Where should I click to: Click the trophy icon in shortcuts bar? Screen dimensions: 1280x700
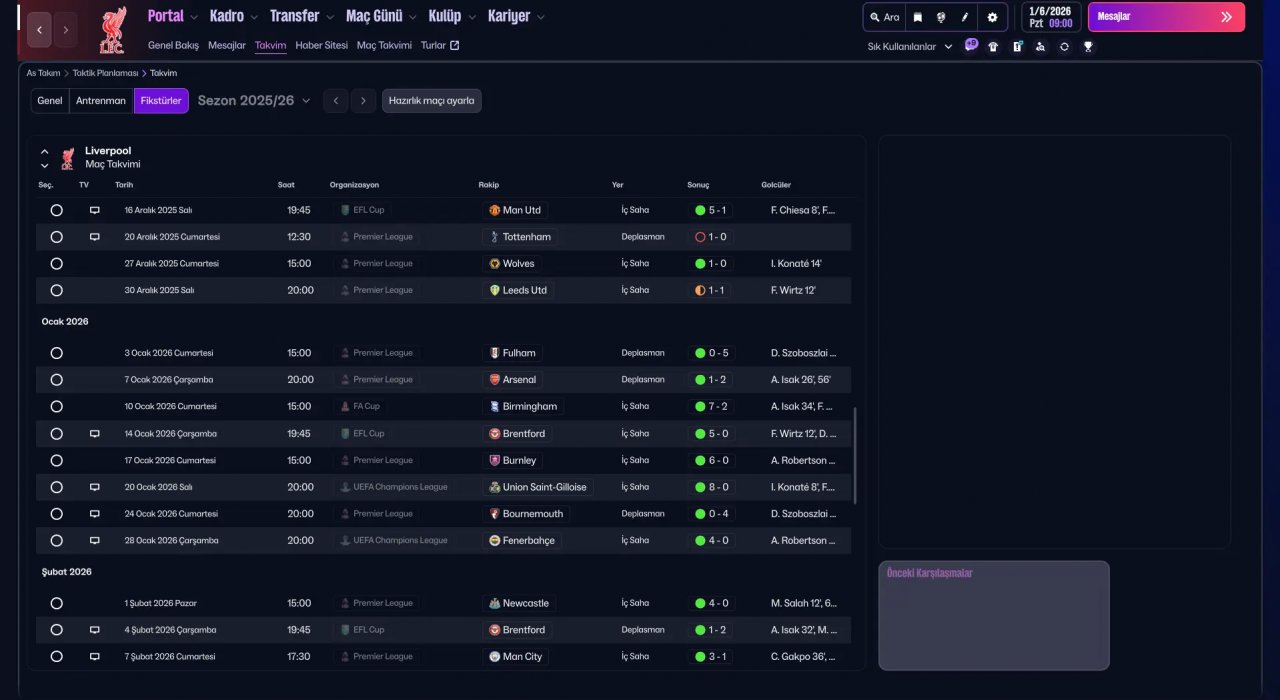coord(1088,46)
